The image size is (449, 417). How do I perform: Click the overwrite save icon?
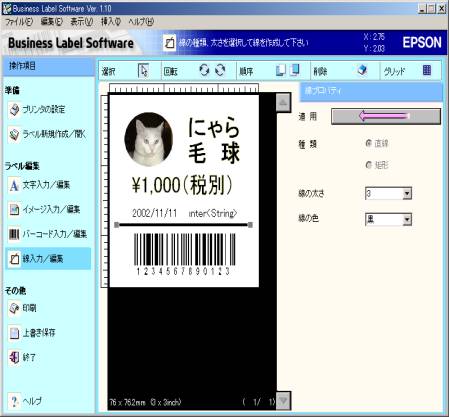(14, 333)
